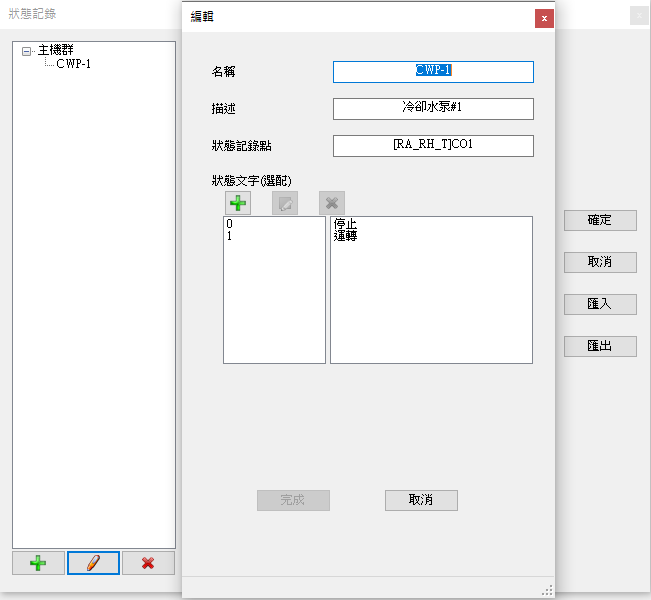Close the 編輯 dialog with the red X
Viewport: 651px width, 600px height.
tap(543, 18)
